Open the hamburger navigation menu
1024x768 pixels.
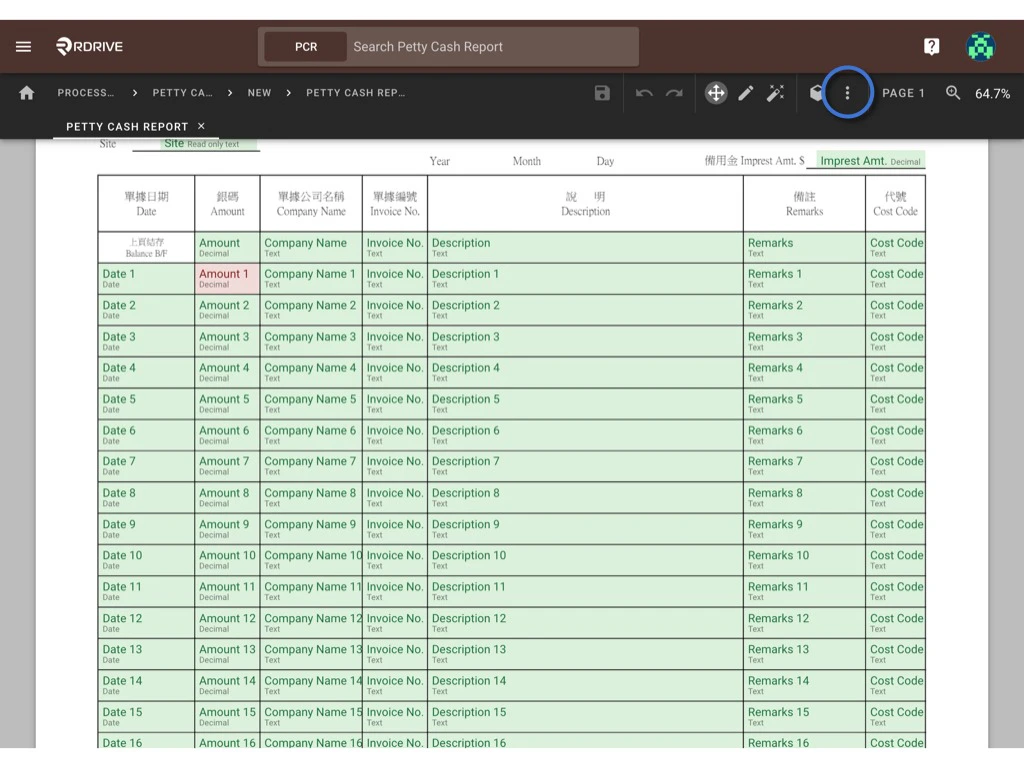point(24,47)
